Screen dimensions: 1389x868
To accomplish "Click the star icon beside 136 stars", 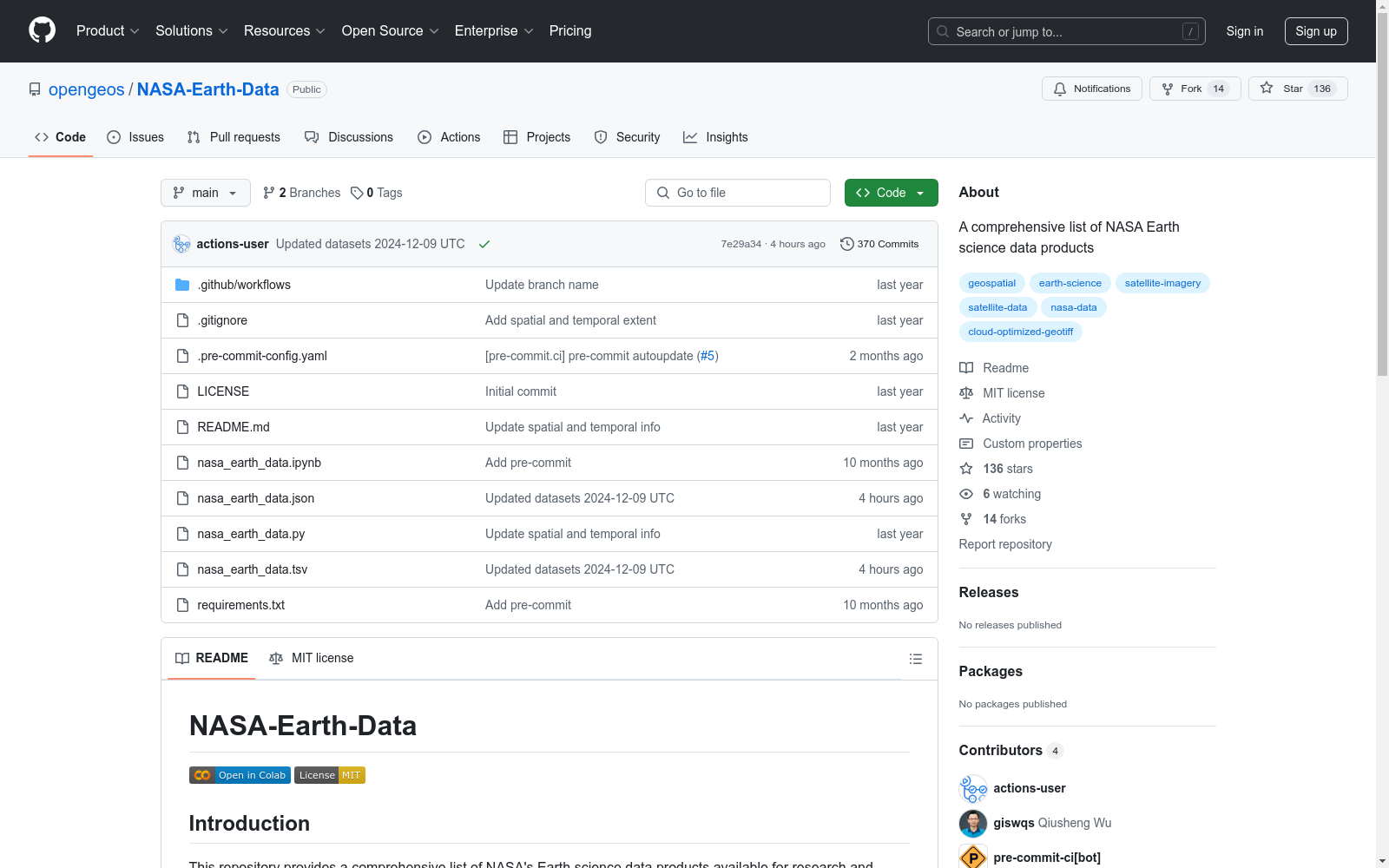I will 966,469.
